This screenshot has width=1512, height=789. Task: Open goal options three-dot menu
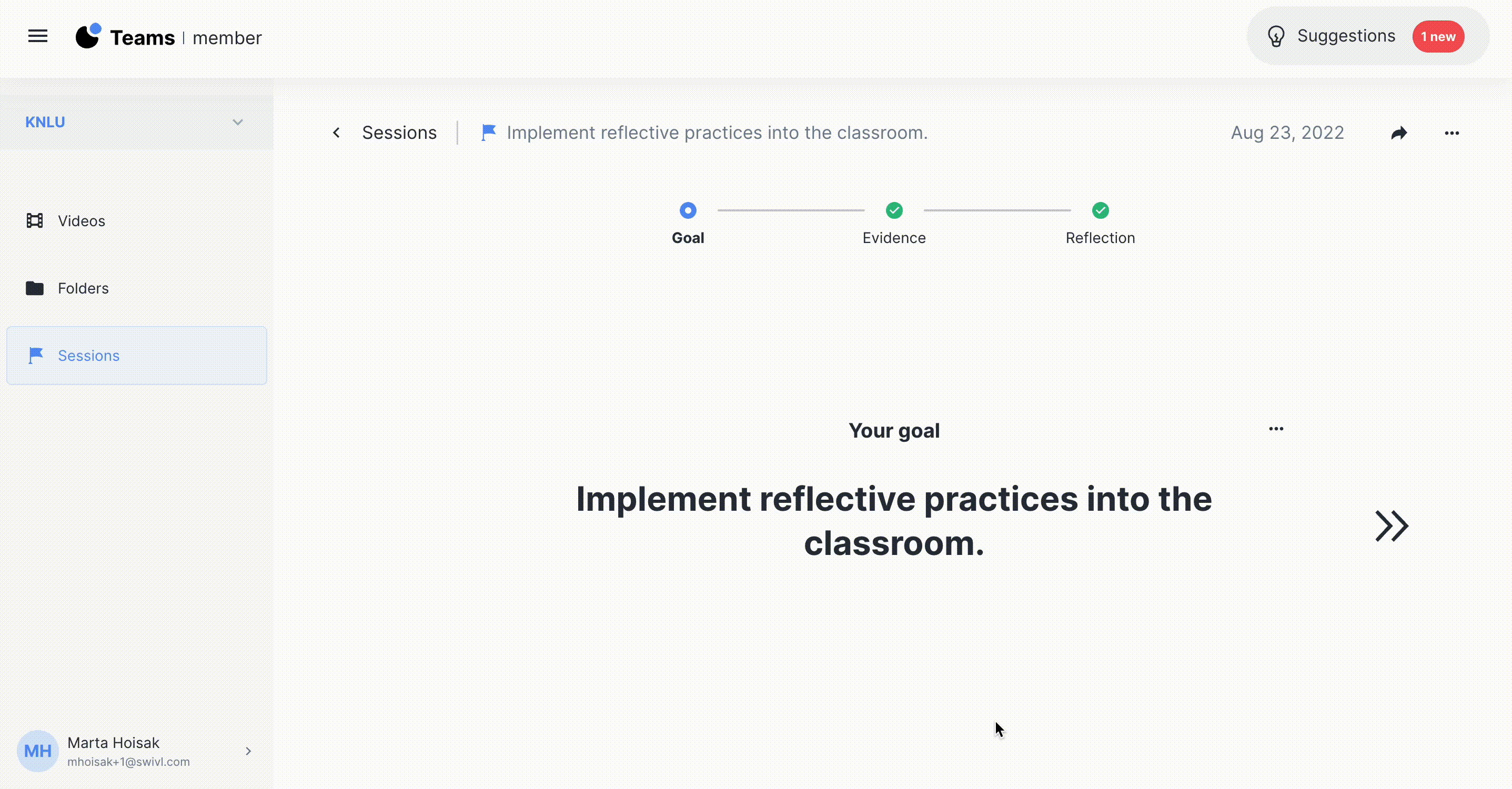(x=1275, y=429)
